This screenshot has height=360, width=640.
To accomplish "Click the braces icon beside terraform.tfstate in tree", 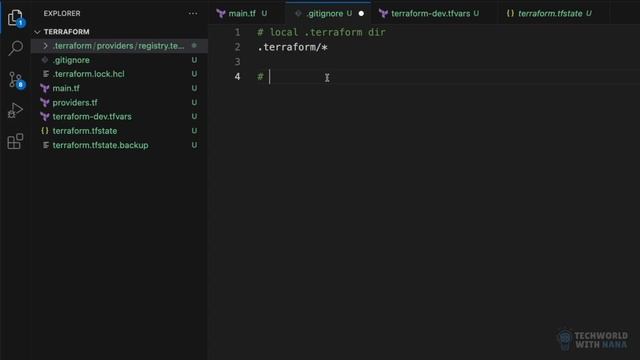I will coord(45,131).
